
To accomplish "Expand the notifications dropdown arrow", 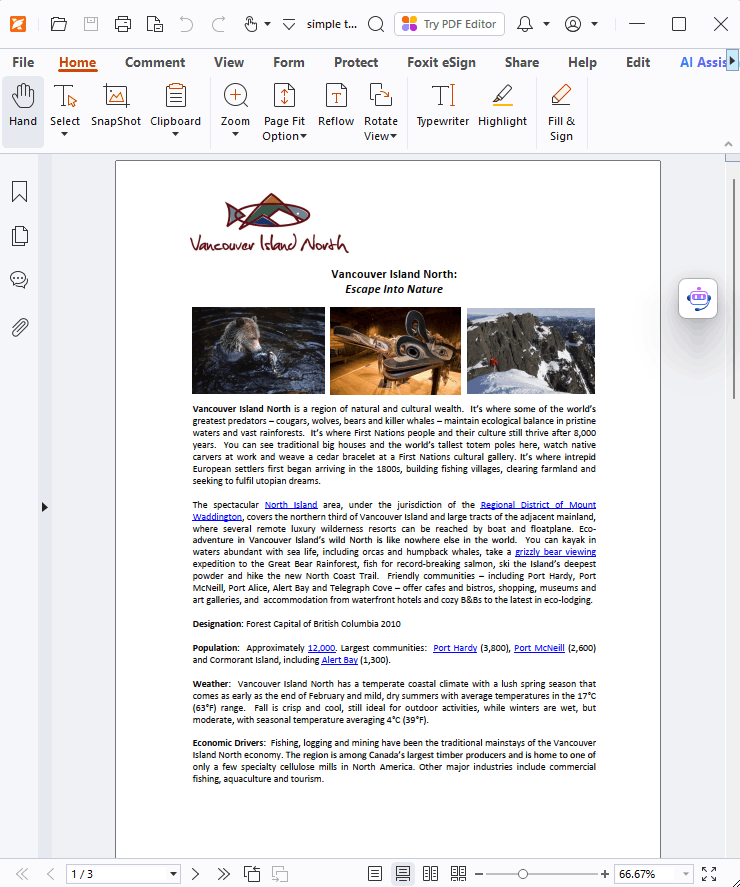I will pyautogui.click(x=547, y=24).
